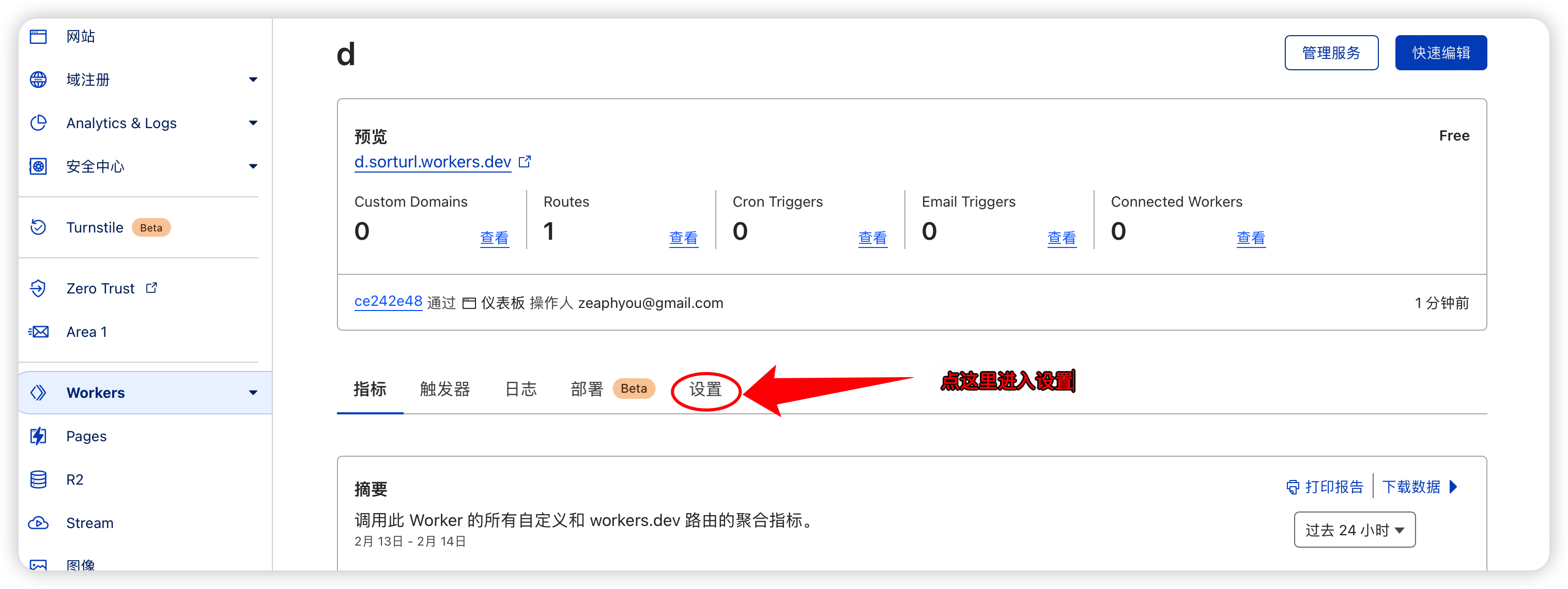Open the Pages lightning icon
The image size is (1568, 589).
[38, 436]
